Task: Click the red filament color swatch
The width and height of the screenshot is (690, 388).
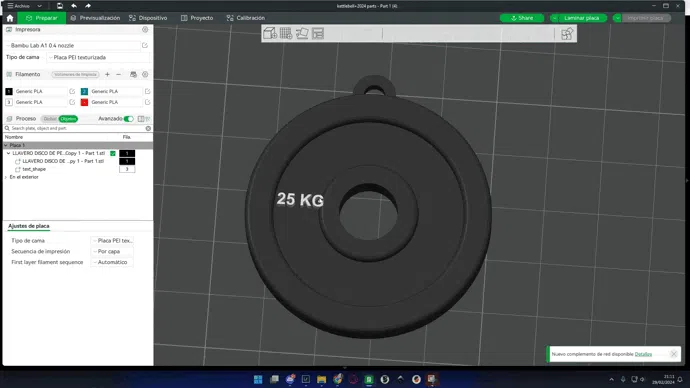Action: [x=84, y=102]
